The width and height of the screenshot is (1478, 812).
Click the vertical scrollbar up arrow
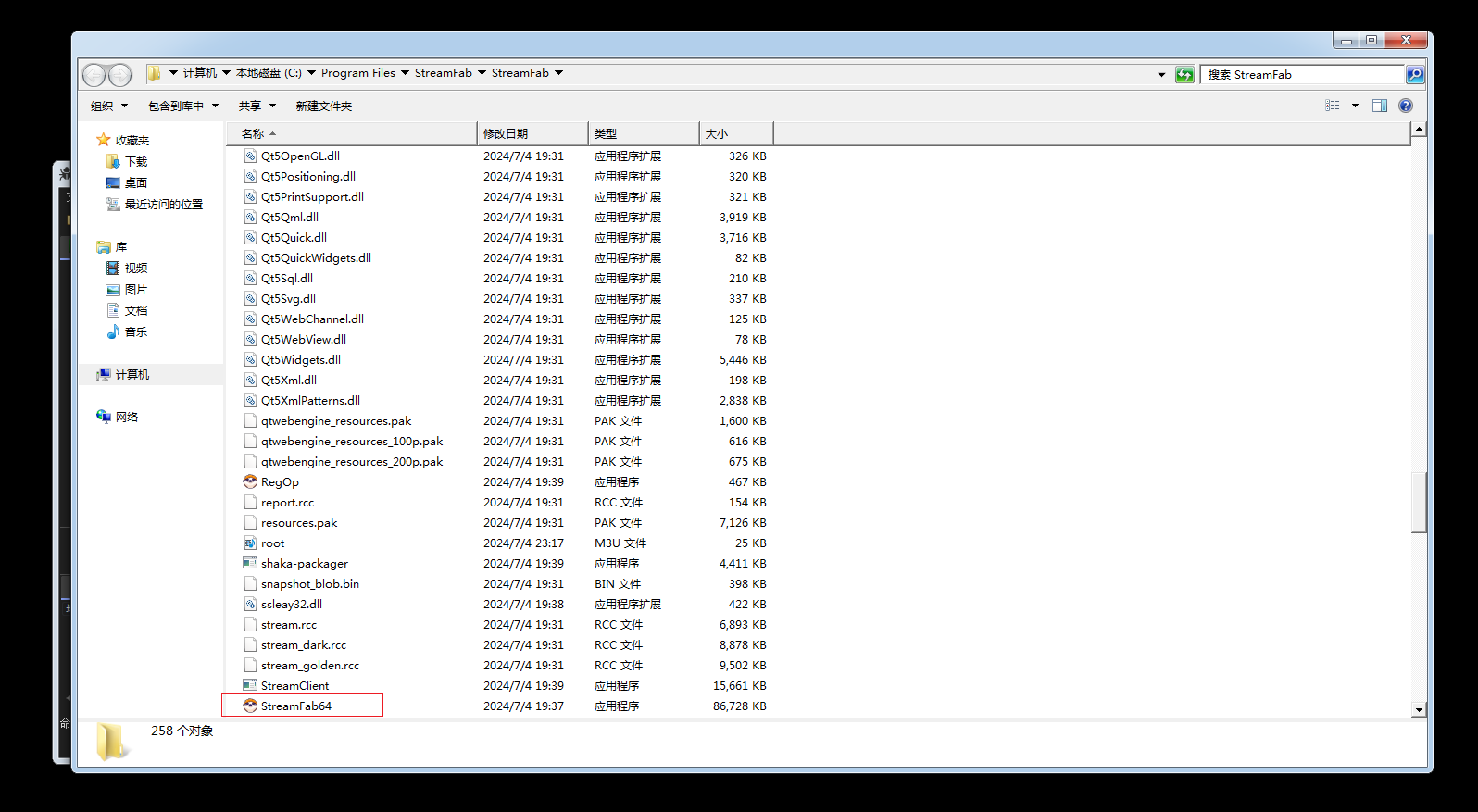(1419, 130)
